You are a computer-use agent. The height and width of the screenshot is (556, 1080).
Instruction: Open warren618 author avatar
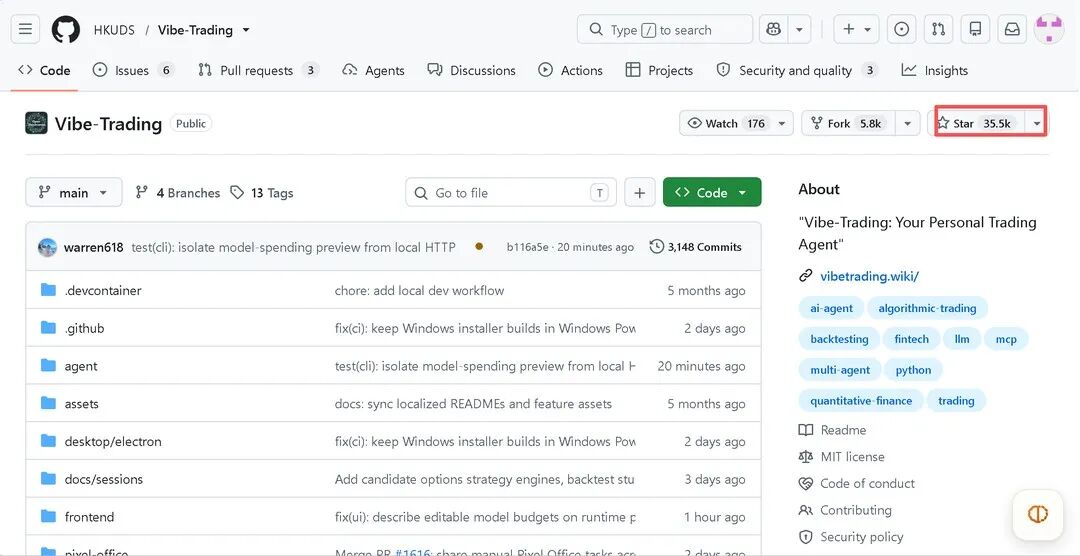point(48,247)
